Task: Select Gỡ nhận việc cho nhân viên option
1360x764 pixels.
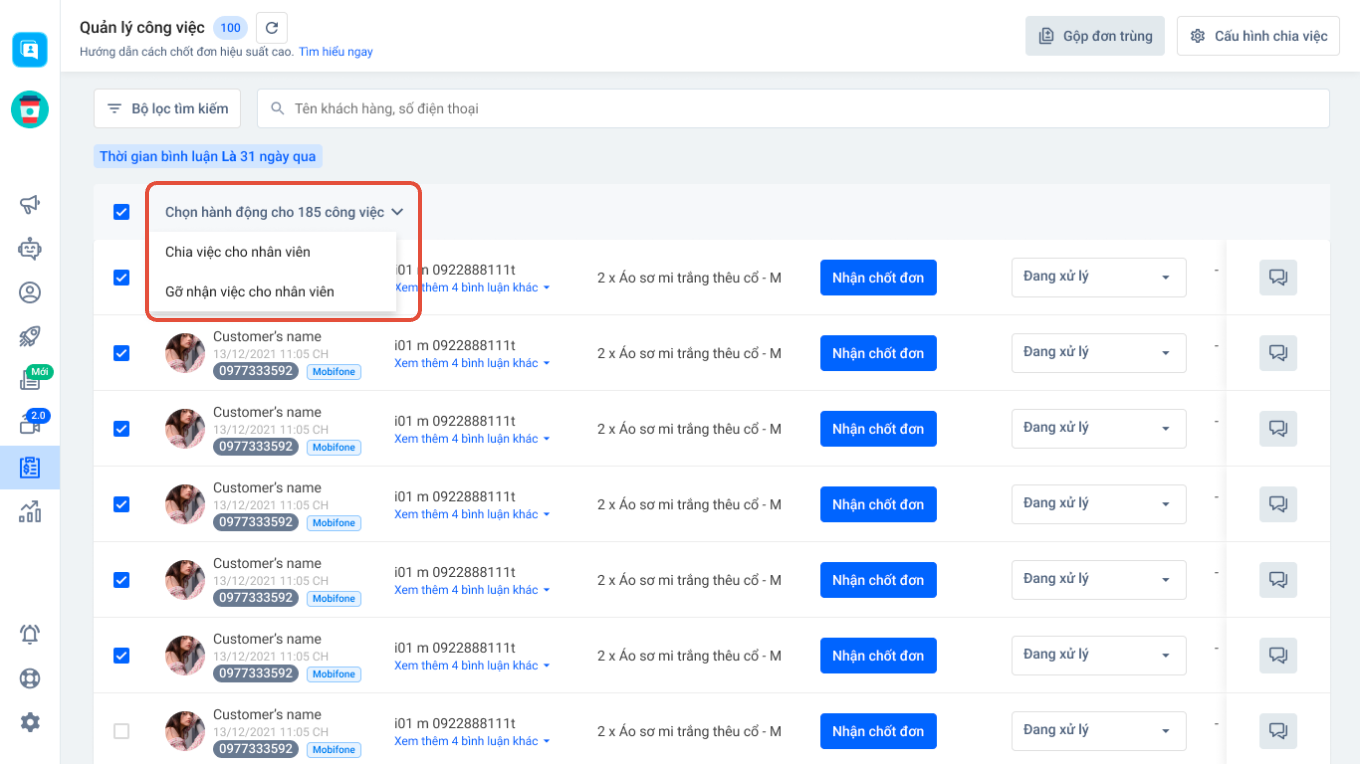Action: point(250,292)
